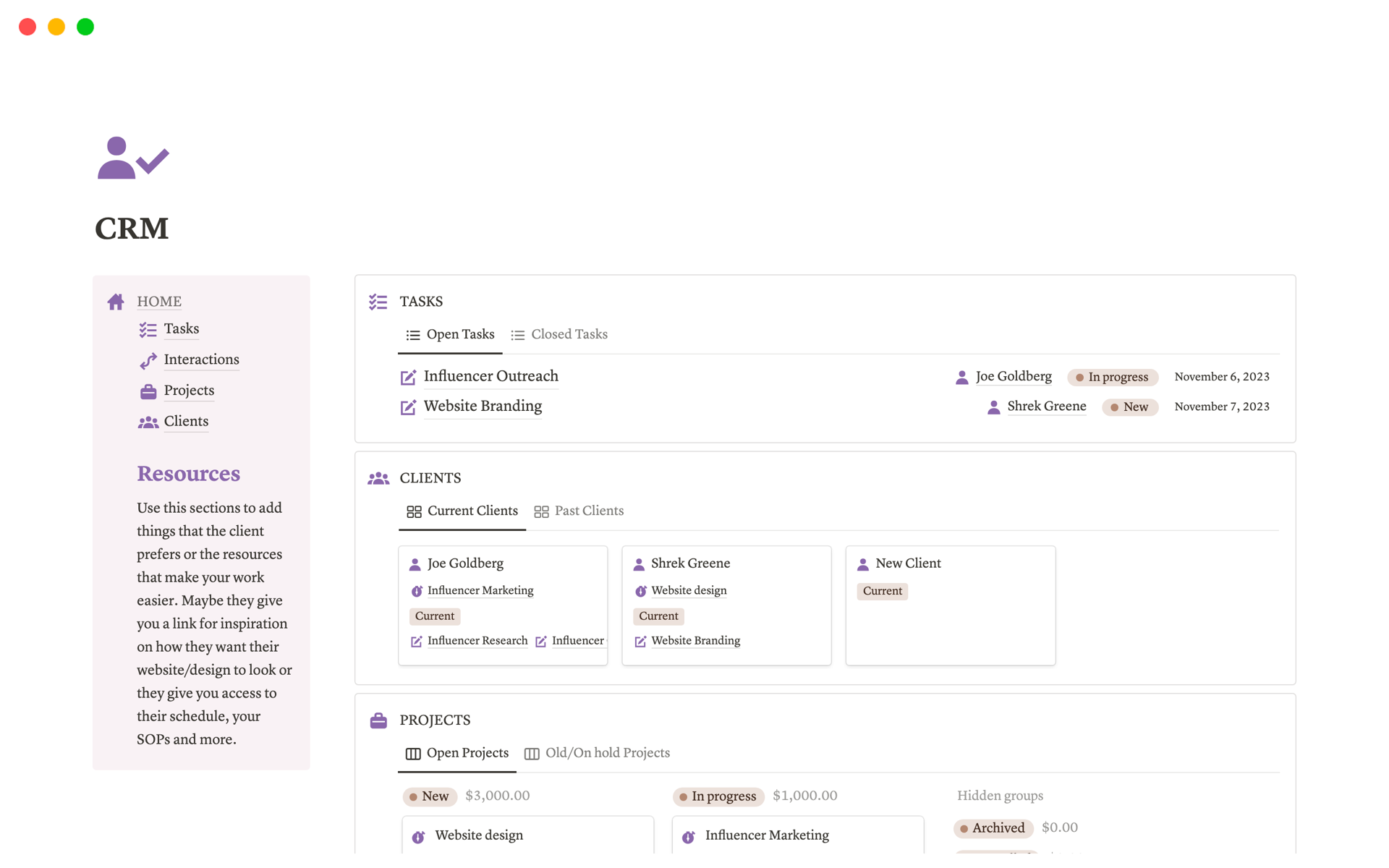Click the edit icon beside Website Branding task
1389x868 pixels.
point(407,407)
